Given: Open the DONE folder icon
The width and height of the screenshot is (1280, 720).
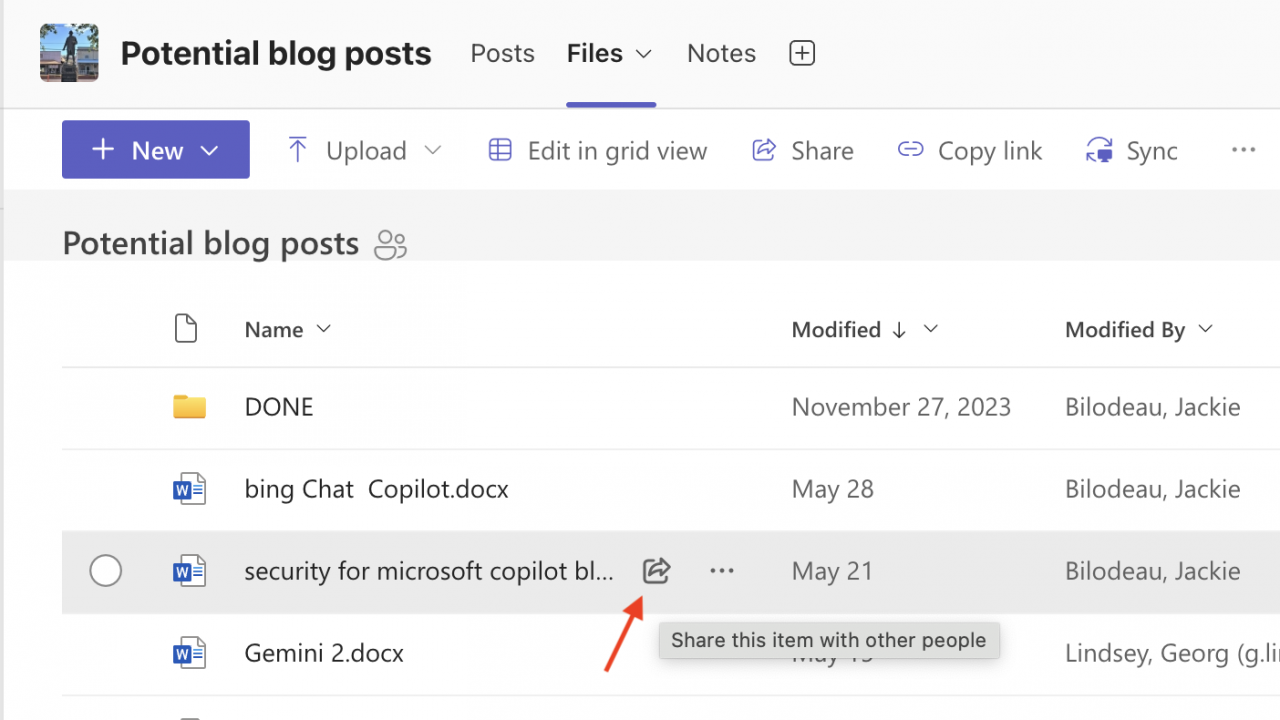Looking at the screenshot, I should pos(189,406).
